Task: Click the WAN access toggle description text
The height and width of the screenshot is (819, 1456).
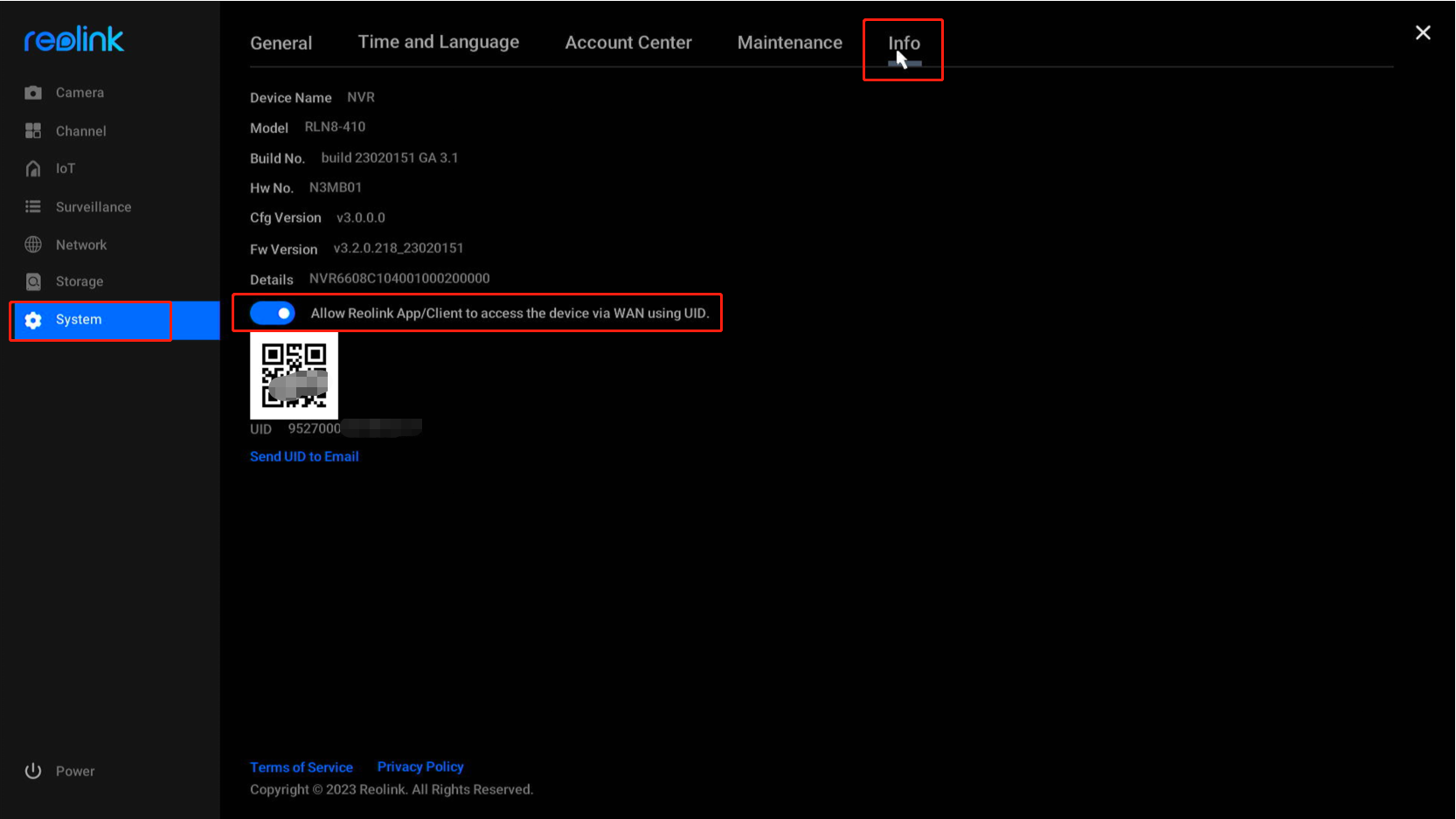Action: [x=510, y=313]
